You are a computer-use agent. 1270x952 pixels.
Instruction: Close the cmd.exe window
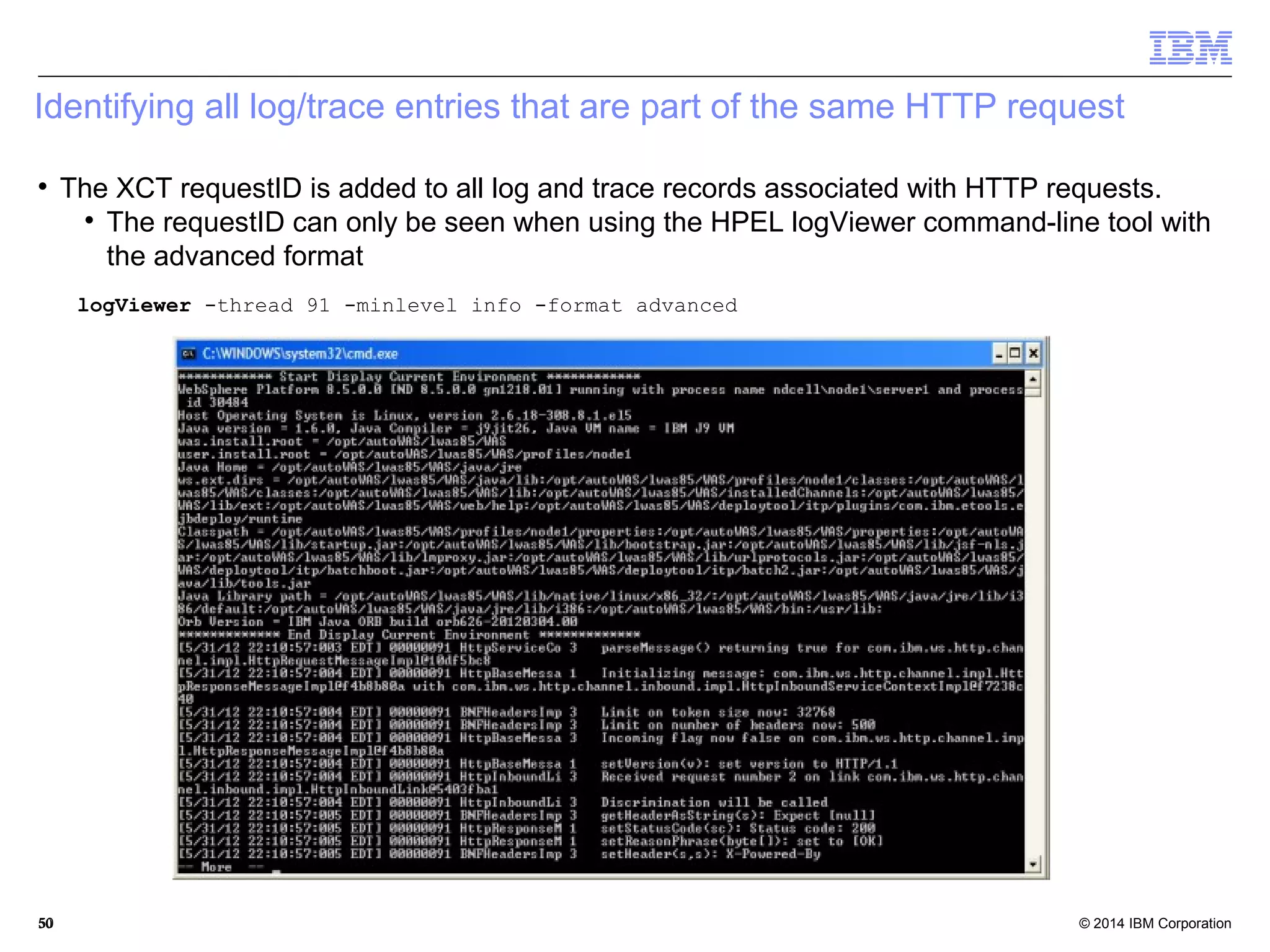pyautogui.click(x=1033, y=354)
